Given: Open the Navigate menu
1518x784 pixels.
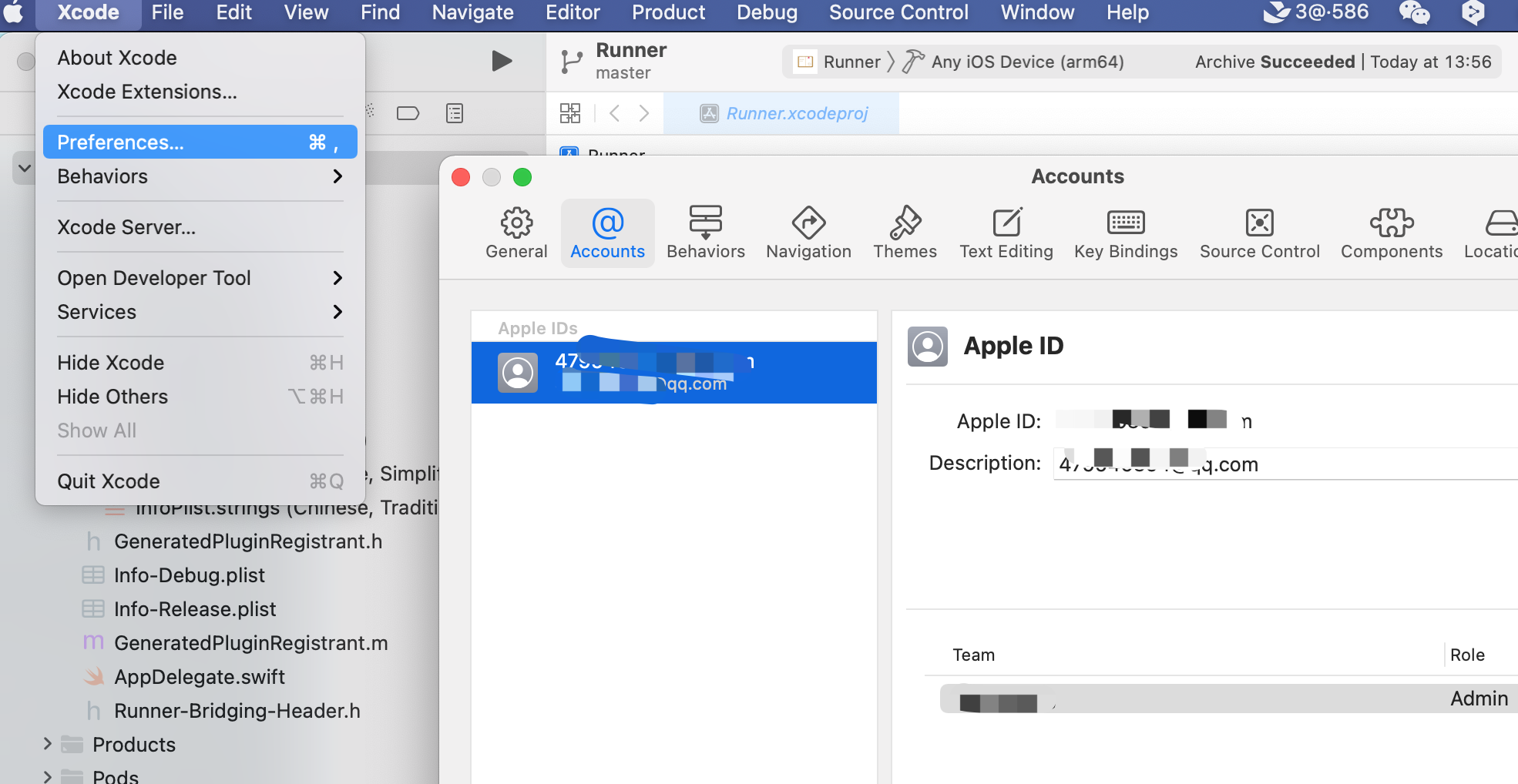Looking at the screenshot, I should coord(472,12).
